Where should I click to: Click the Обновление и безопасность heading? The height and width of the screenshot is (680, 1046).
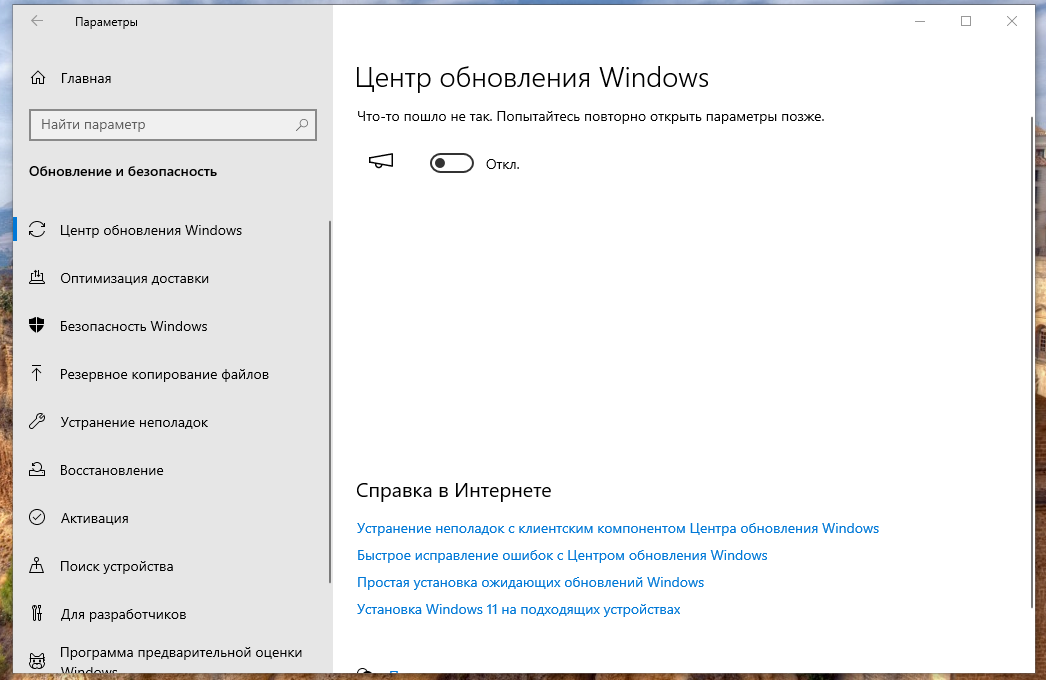pos(123,172)
